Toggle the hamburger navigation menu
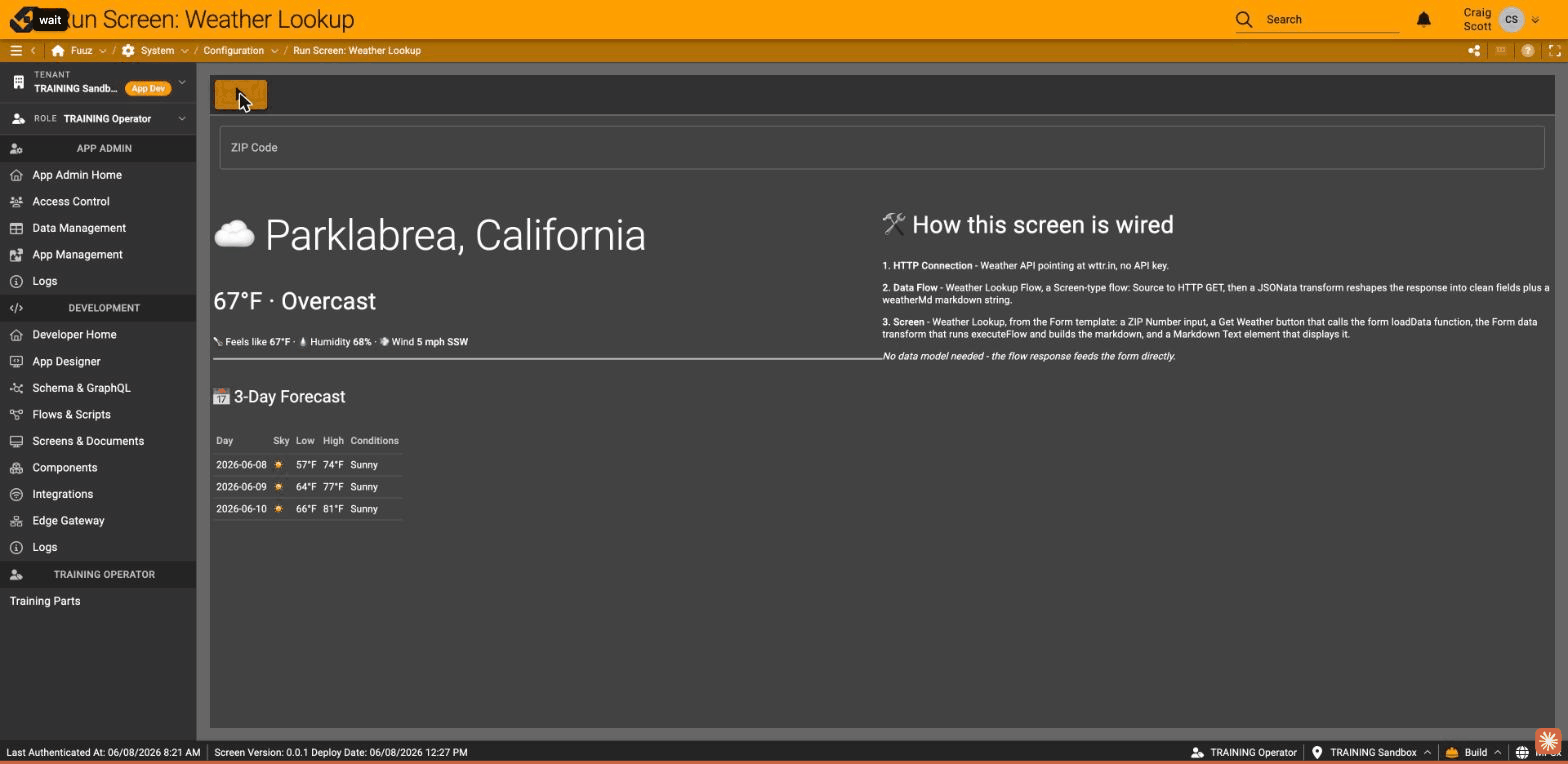Viewport: 1568px width, 764px height. tap(16, 50)
